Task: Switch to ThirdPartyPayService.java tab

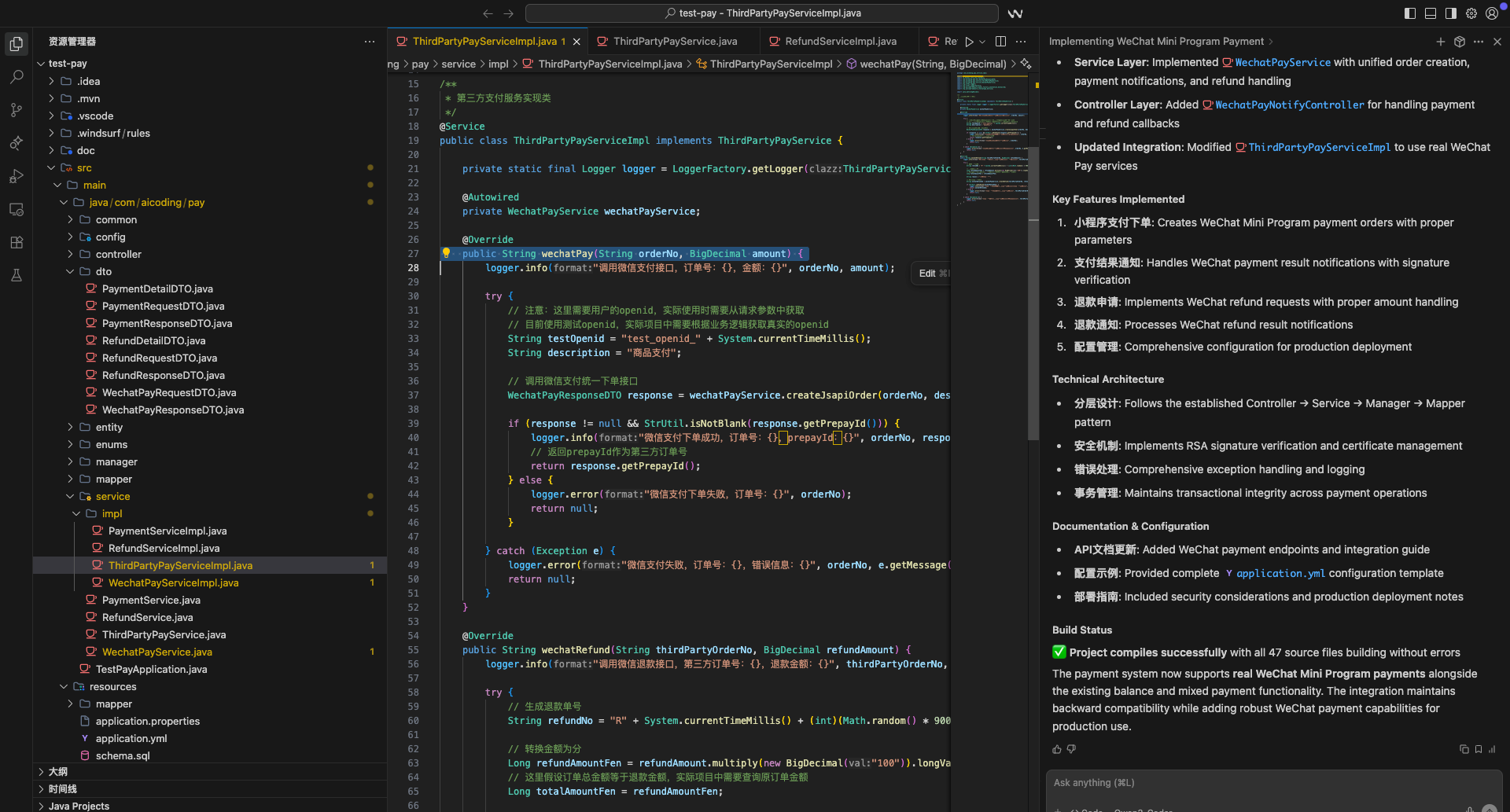Action: 675,41
